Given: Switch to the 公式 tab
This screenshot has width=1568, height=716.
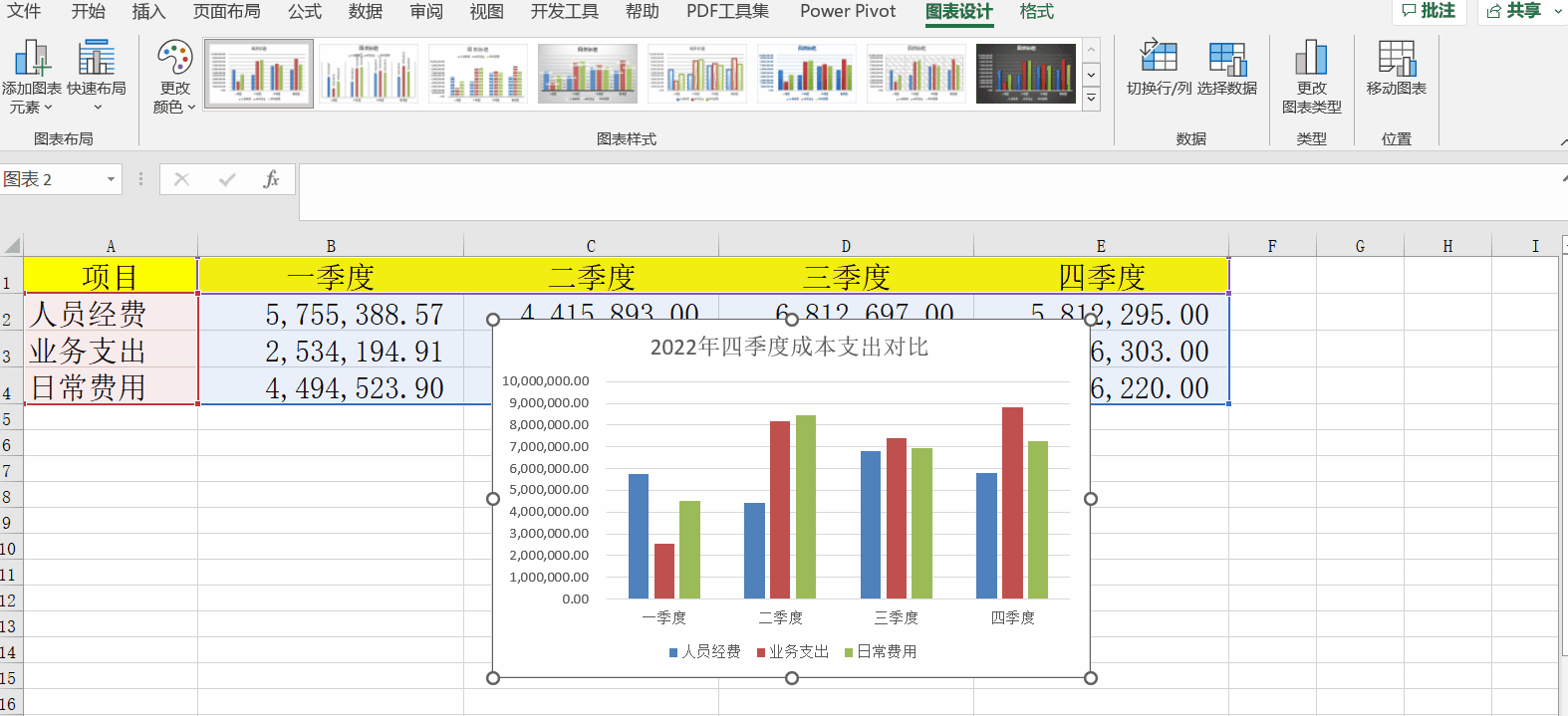Looking at the screenshot, I should tap(305, 11).
